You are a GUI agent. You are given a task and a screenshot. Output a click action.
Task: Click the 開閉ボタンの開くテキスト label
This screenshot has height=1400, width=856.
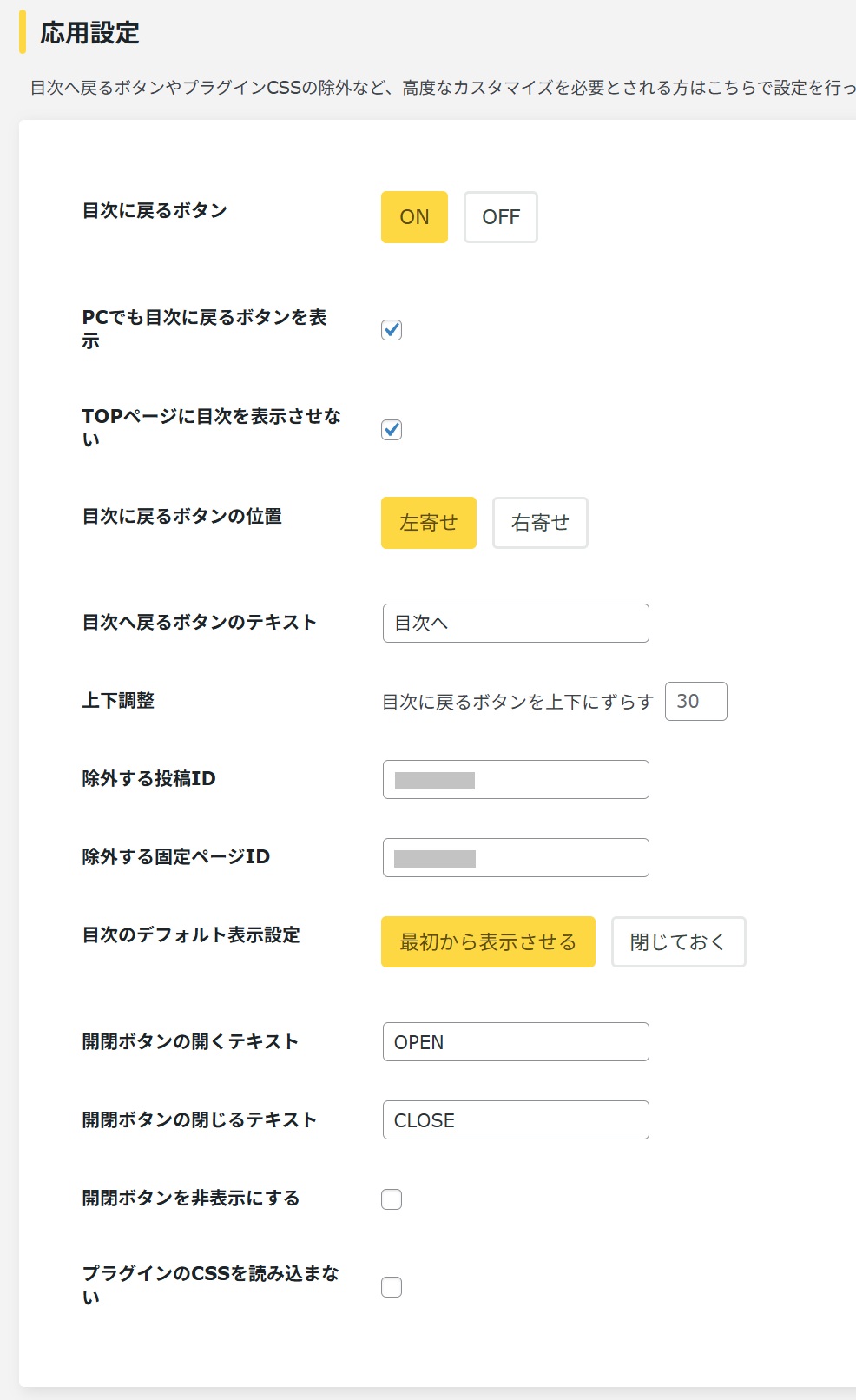click(x=190, y=1041)
